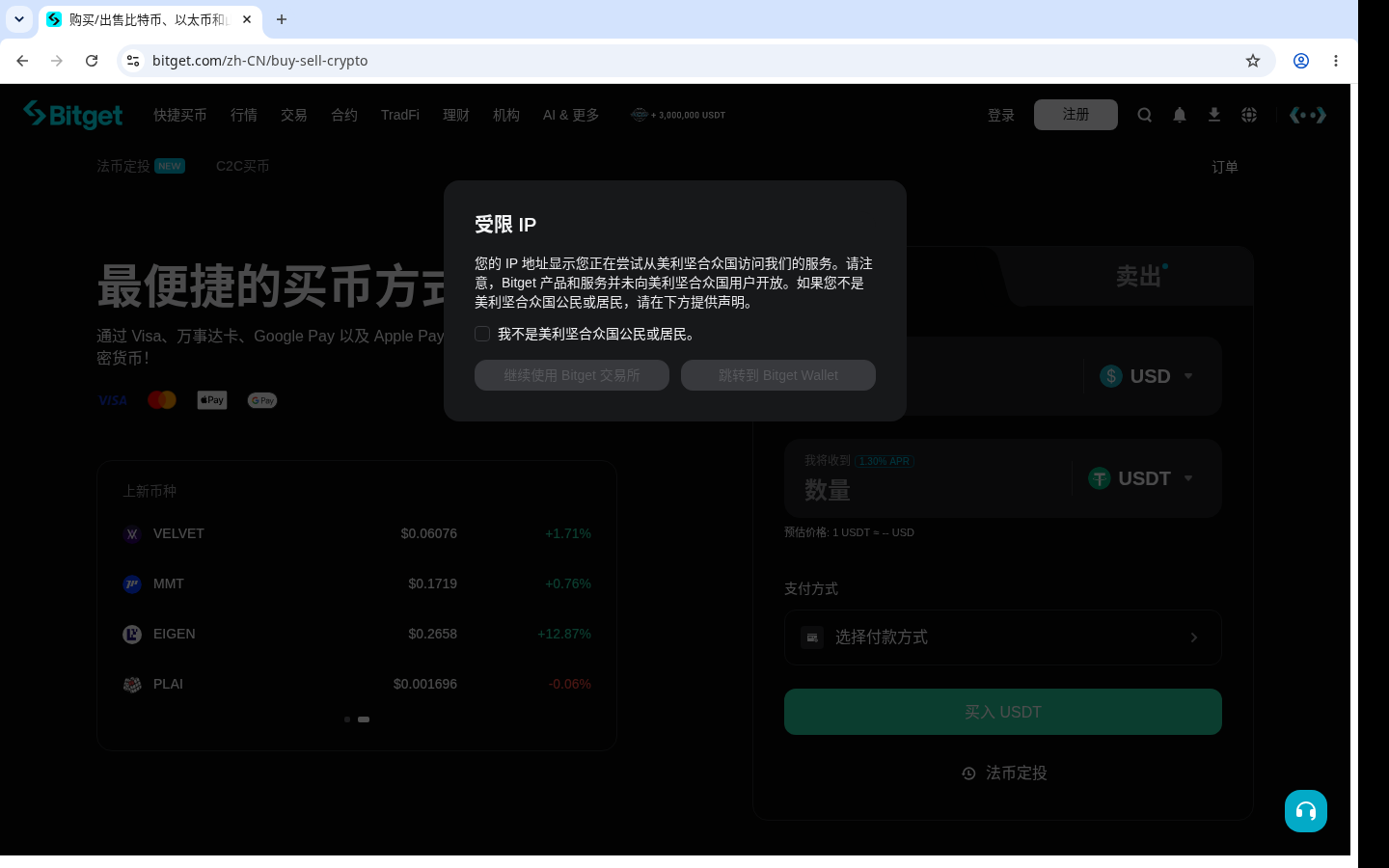Switch to the 卖出 tab

pos(1139,277)
